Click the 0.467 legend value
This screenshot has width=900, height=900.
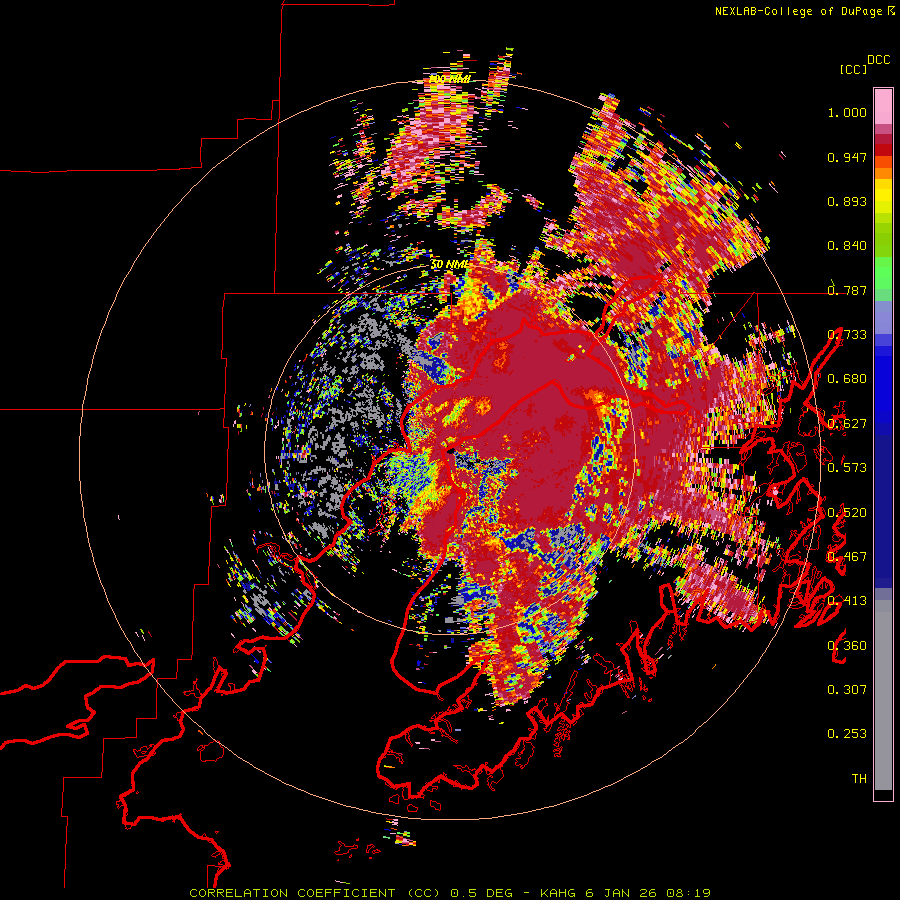pos(847,557)
